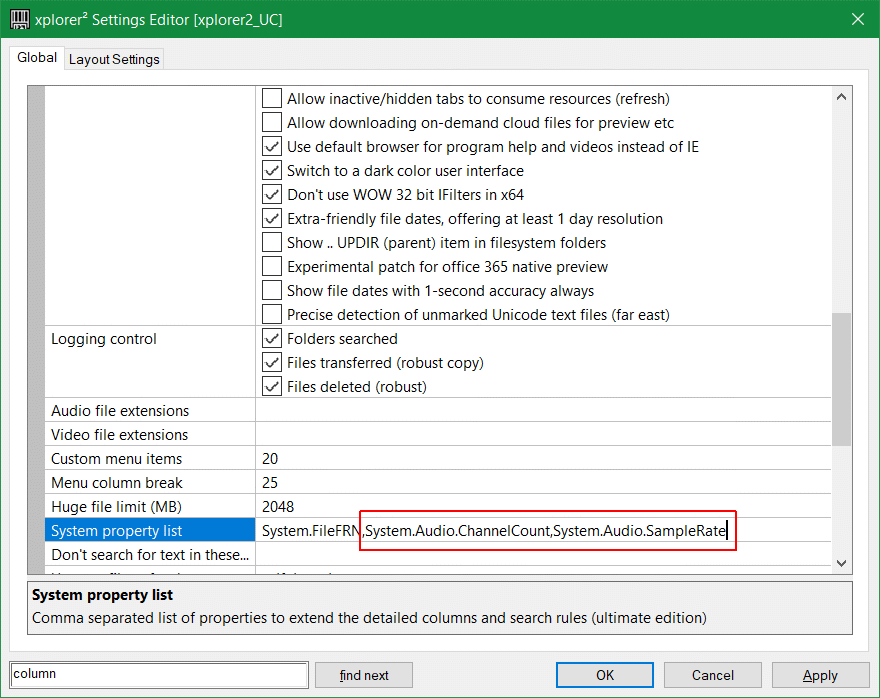The image size is (880, 698).
Task: Toggle dark color user interface checkbox
Action: [272, 171]
